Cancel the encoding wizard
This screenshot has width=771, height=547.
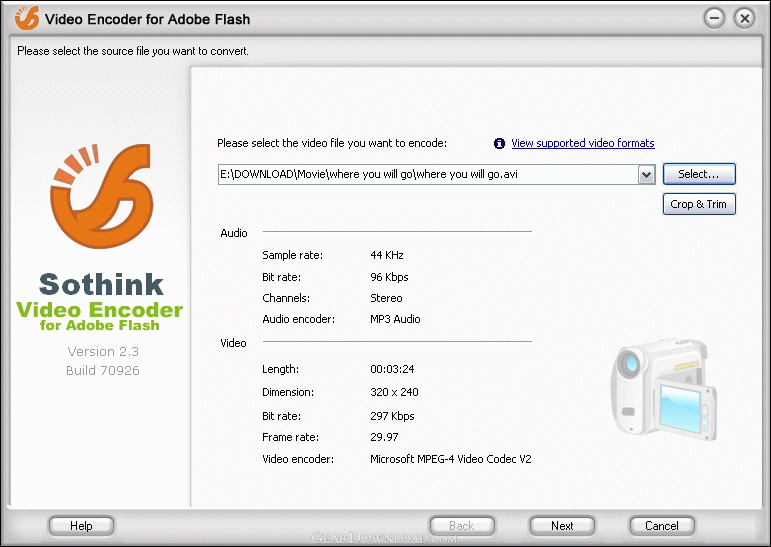[x=662, y=525]
